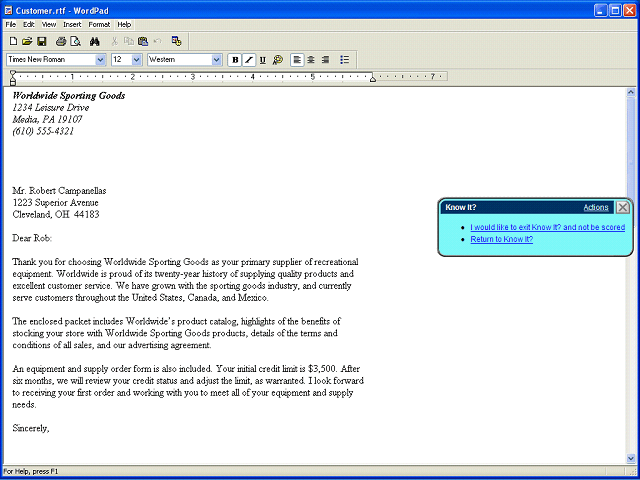The width and height of the screenshot is (640, 480).
Task: Expand the Western script dropdown
Action: pos(216,60)
